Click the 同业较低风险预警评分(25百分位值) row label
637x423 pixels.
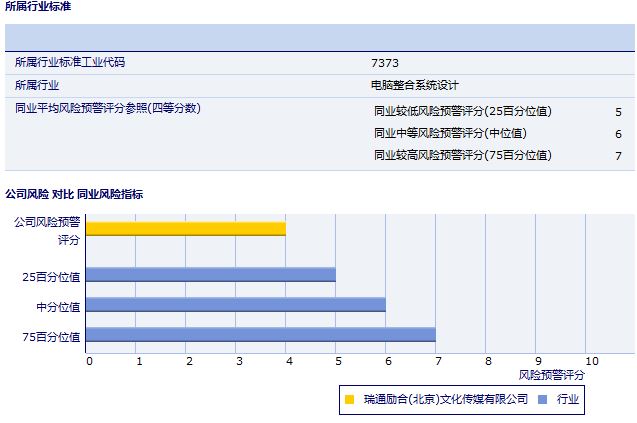coord(463,112)
